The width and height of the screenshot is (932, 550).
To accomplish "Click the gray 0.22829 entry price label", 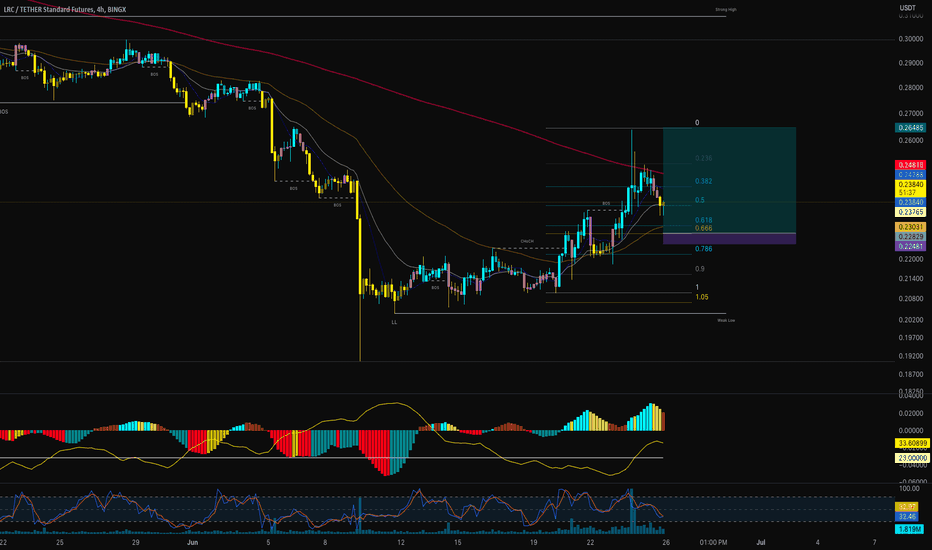I will (910, 237).
